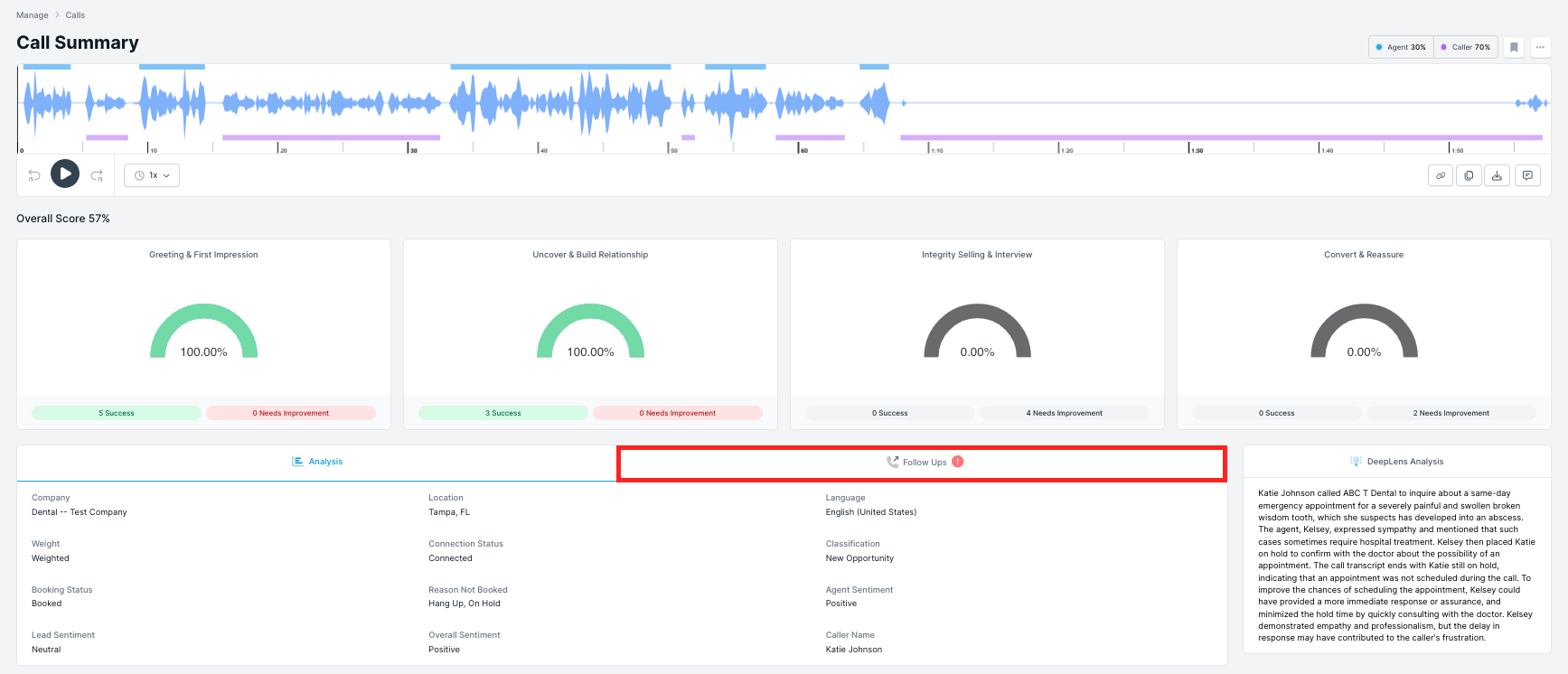Image resolution: width=1568 pixels, height=674 pixels.
Task: Toggle the Caller 70% speaker filter
Action: [1466, 47]
